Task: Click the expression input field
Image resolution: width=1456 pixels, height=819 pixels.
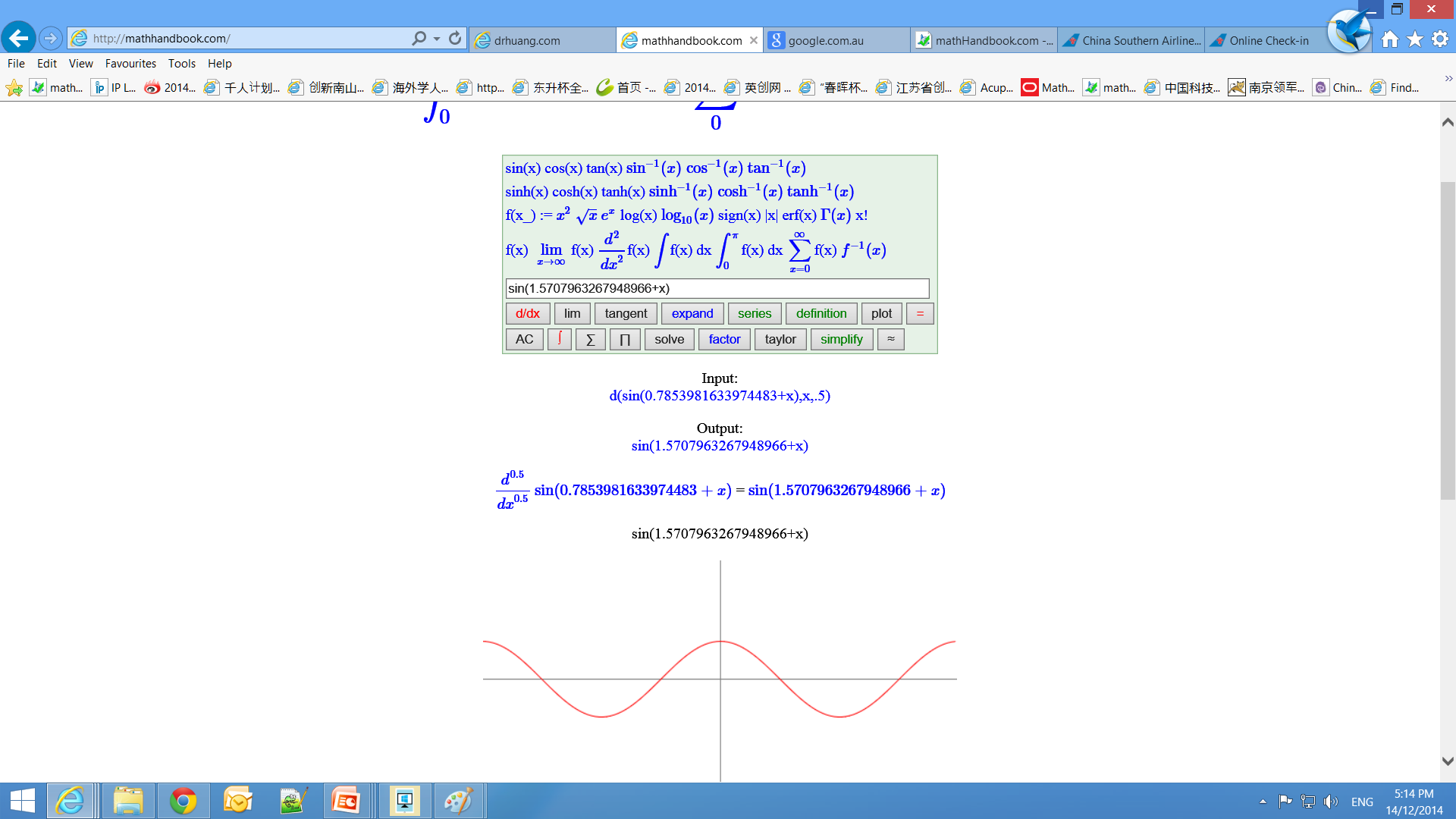Action: [x=717, y=288]
